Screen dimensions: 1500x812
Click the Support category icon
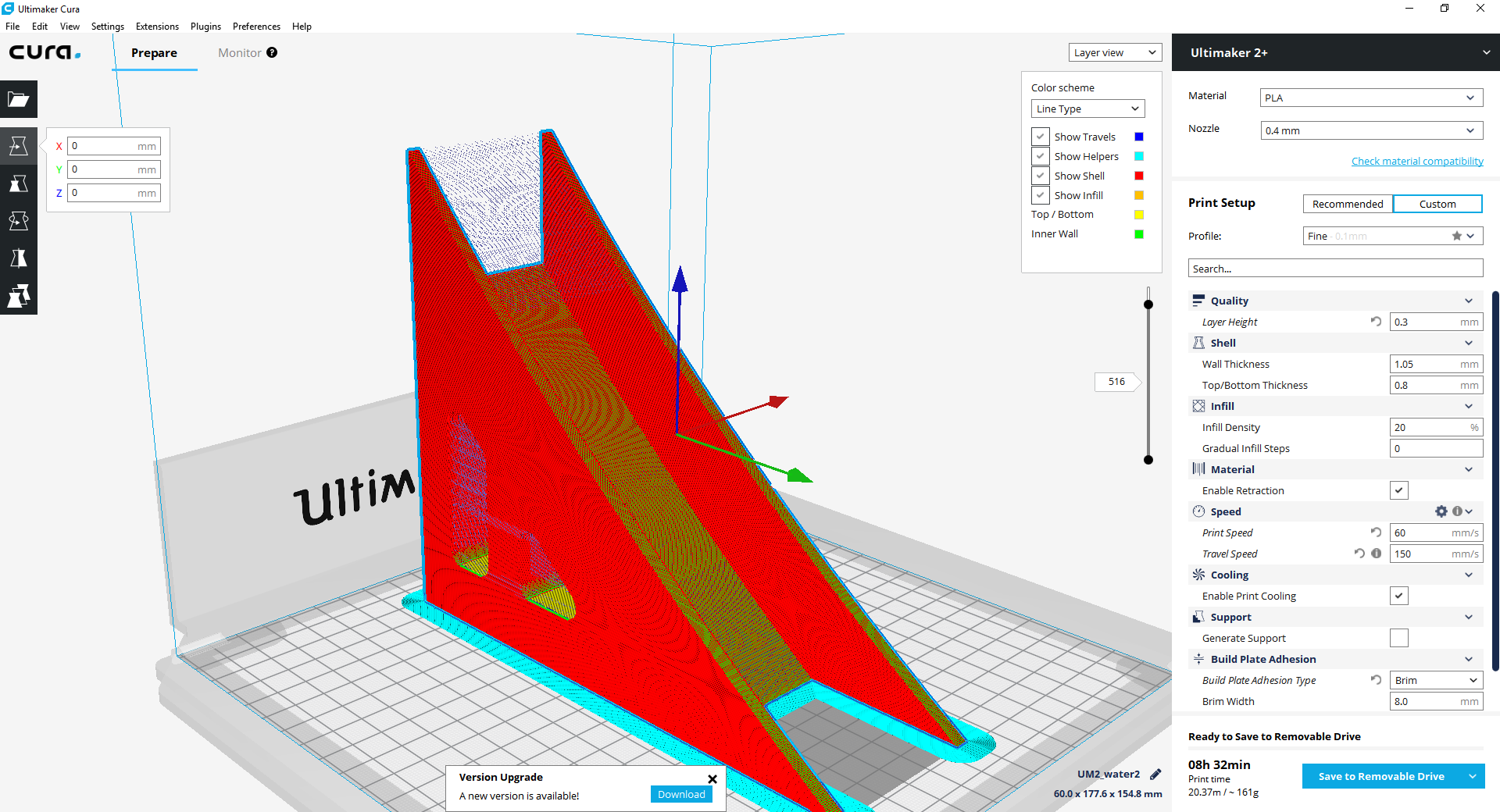[1198, 617]
